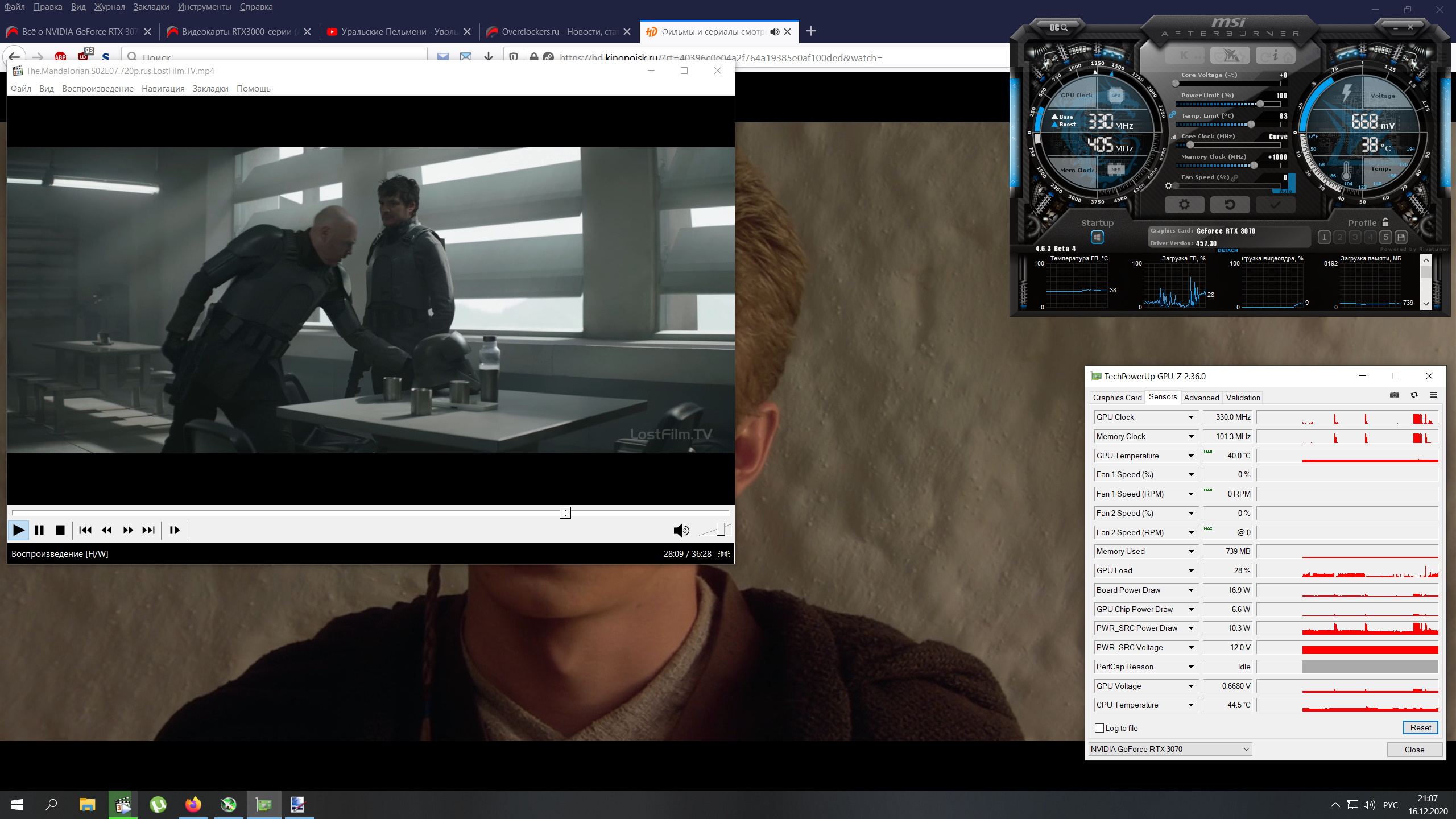
Task: Enable the Log to file checkbox
Action: [1099, 728]
